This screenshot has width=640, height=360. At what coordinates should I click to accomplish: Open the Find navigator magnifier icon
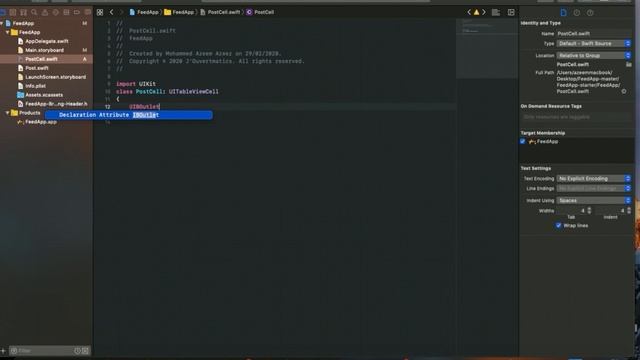pyautogui.click(x=34, y=13)
